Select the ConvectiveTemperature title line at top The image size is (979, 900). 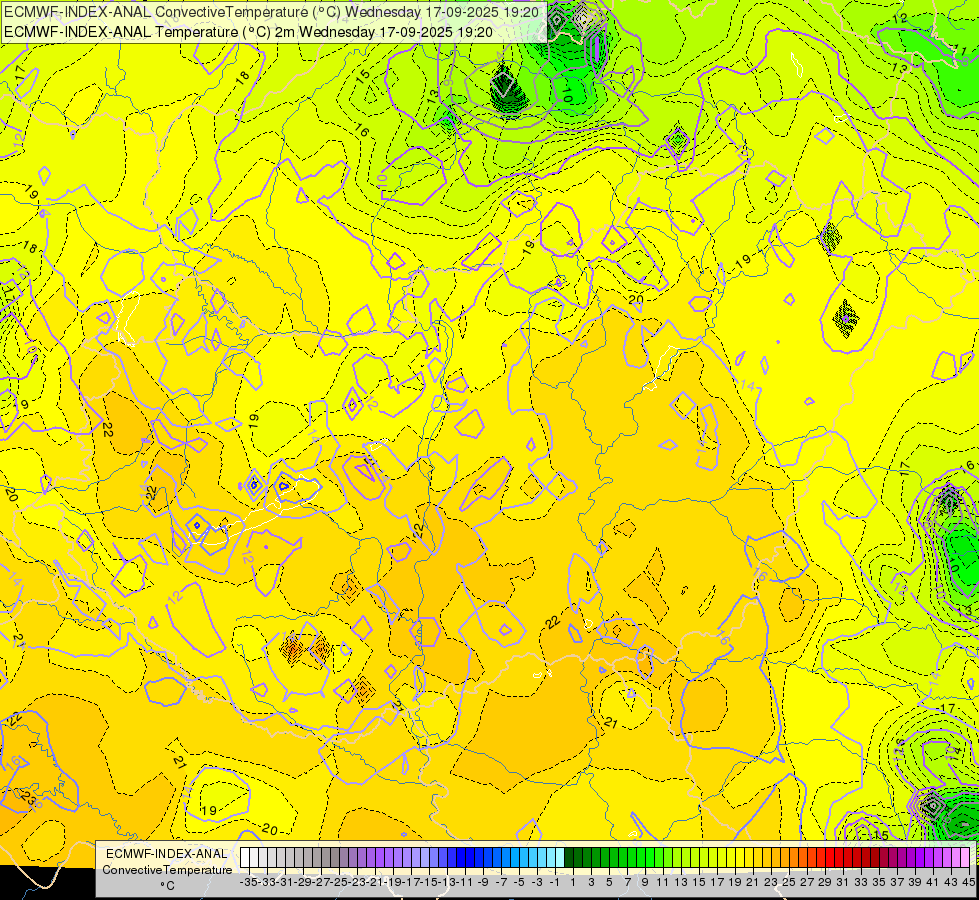tap(272, 11)
